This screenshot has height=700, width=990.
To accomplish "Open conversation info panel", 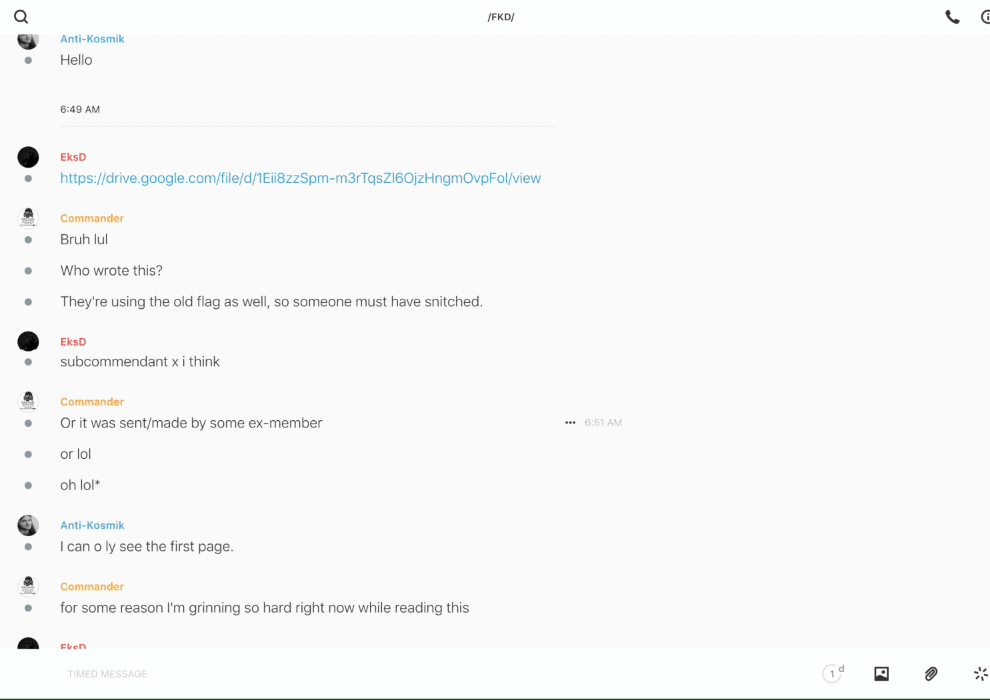I will (x=985, y=17).
